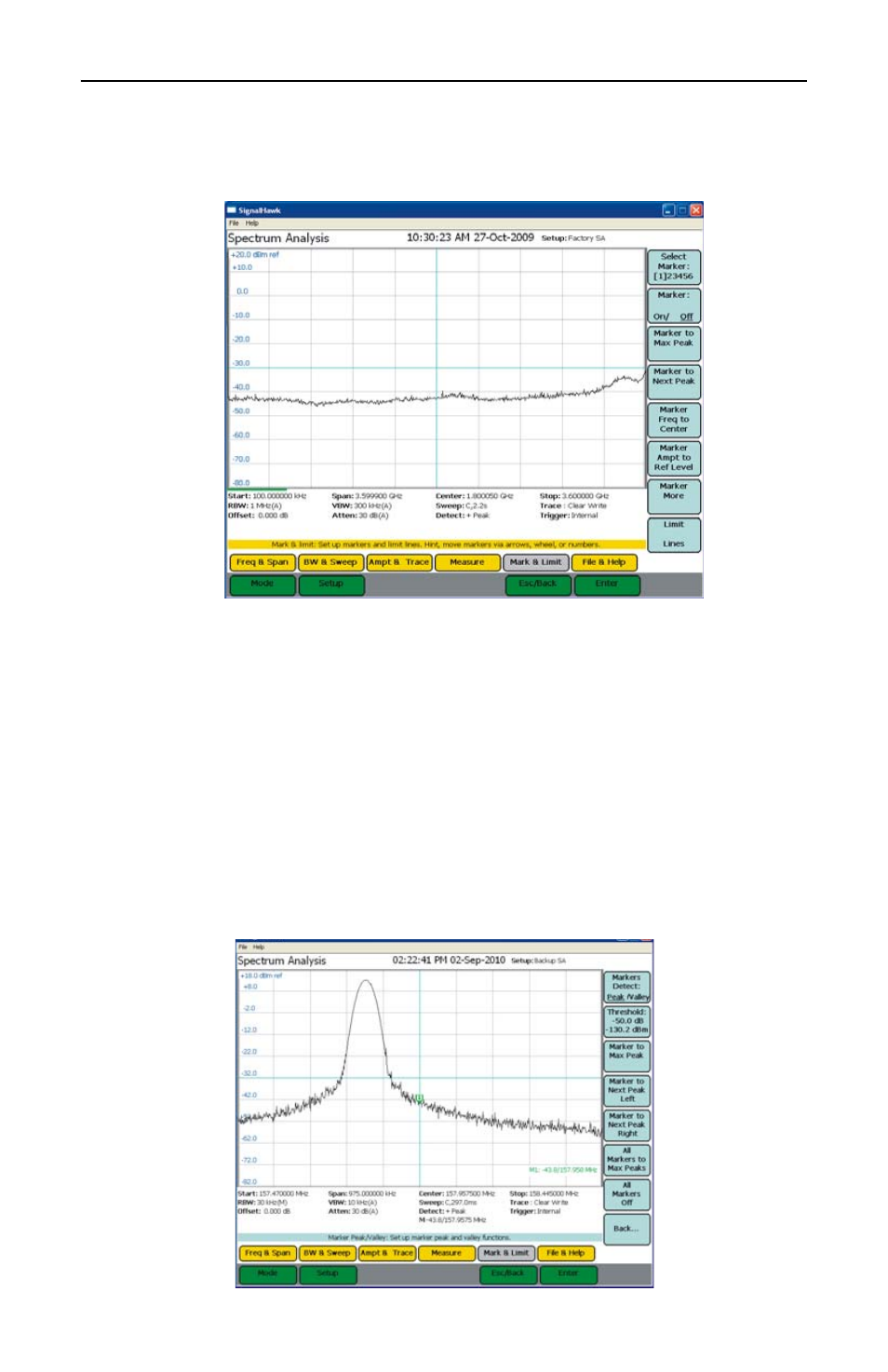Click '10:30:23 AM 27-Oct-2009' timestamp
The height and width of the screenshot is (1372, 888).
point(470,237)
